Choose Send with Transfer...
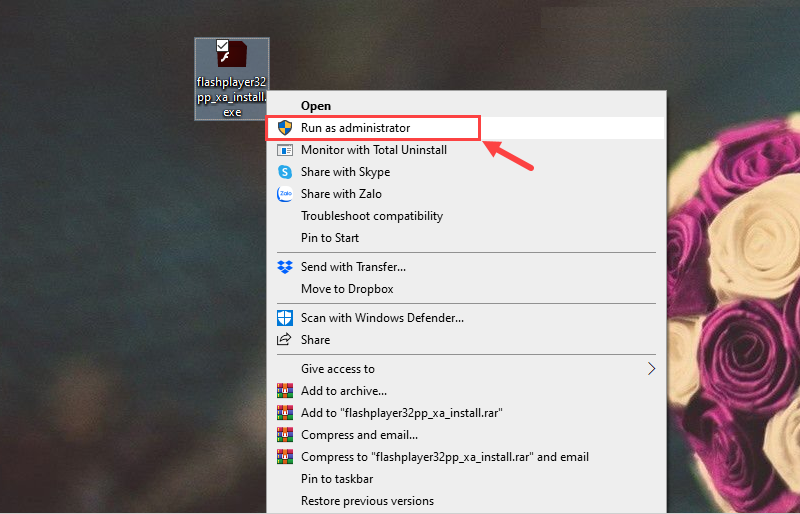The image size is (800, 514). pyautogui.click(x=466, y=267)
